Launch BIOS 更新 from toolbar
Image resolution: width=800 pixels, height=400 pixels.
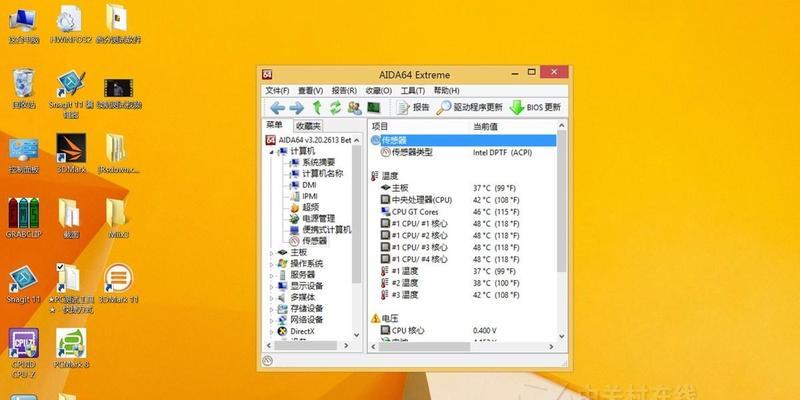pyautogui.click(x=536, y=108)
